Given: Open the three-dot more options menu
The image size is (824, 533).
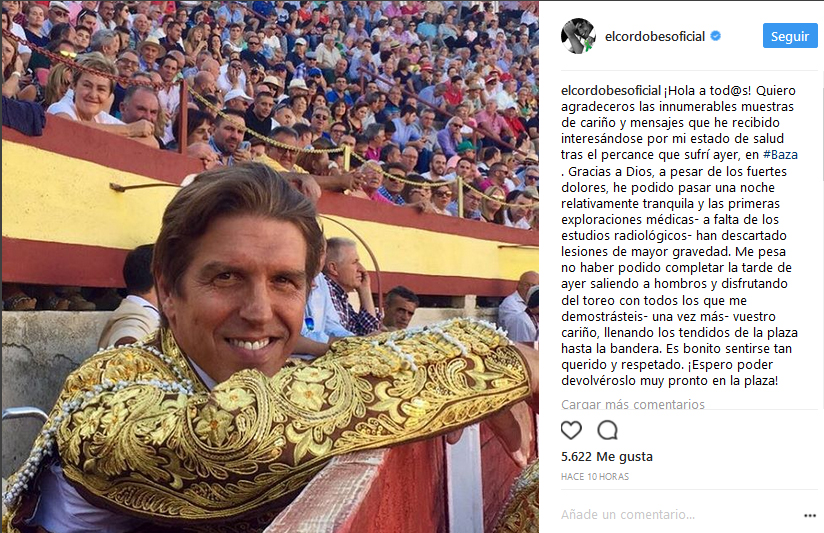Looking at the screenshot, I should click(810, 516).
